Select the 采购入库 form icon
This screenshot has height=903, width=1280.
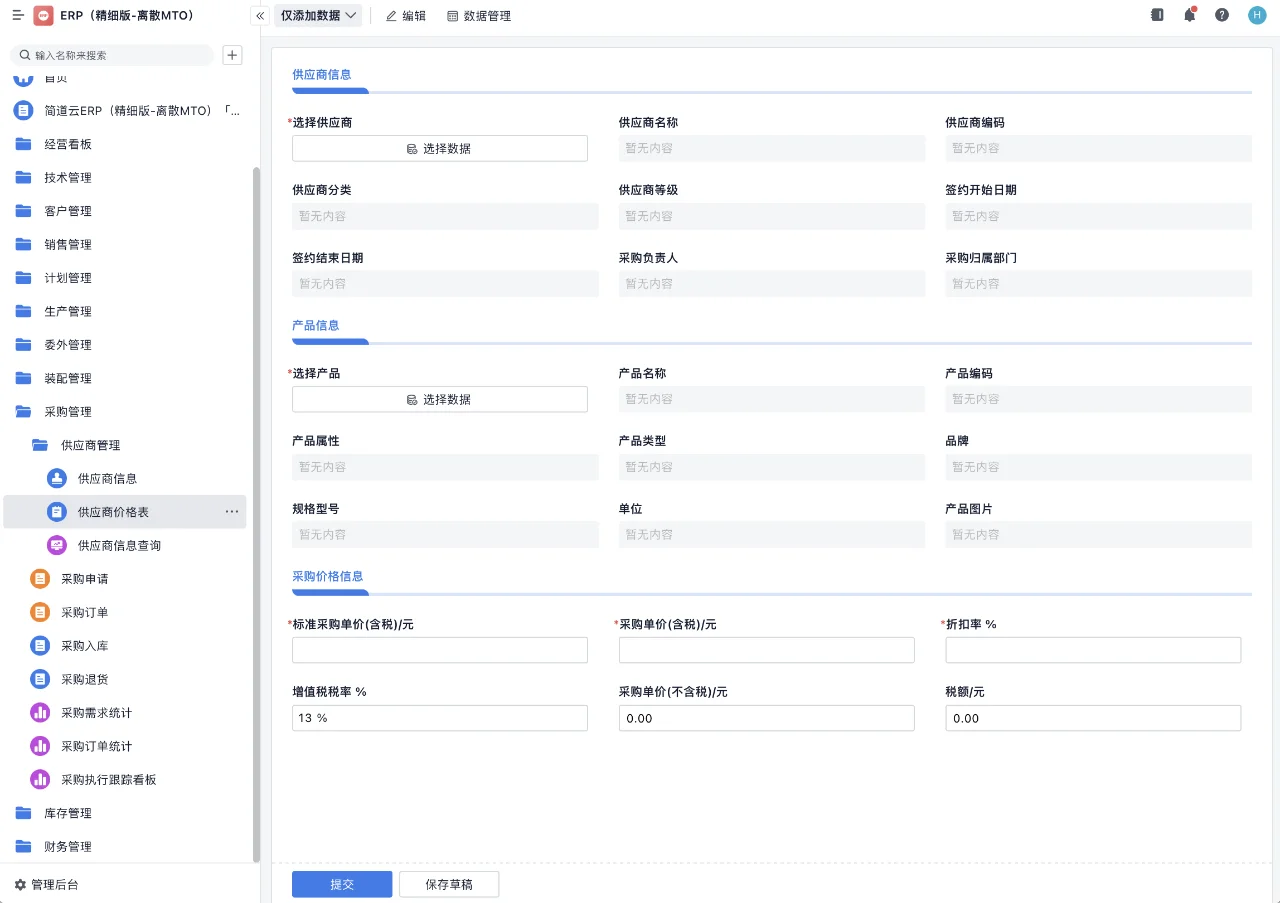pyautogui.click(x=39, y=645)
